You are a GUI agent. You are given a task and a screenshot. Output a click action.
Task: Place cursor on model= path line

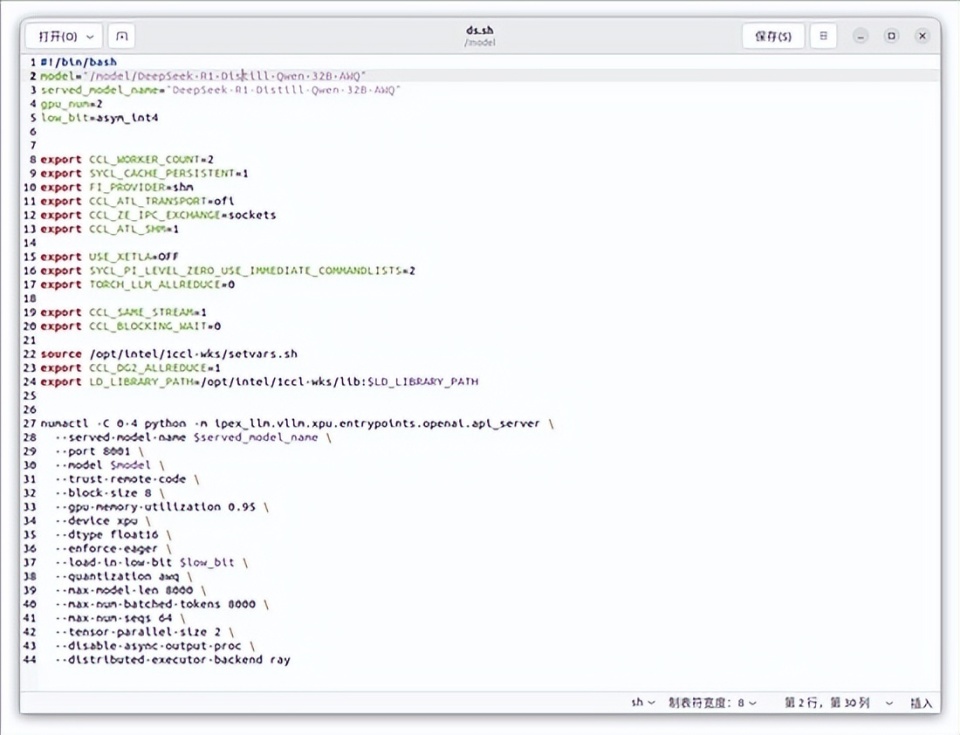pos(203,76)
